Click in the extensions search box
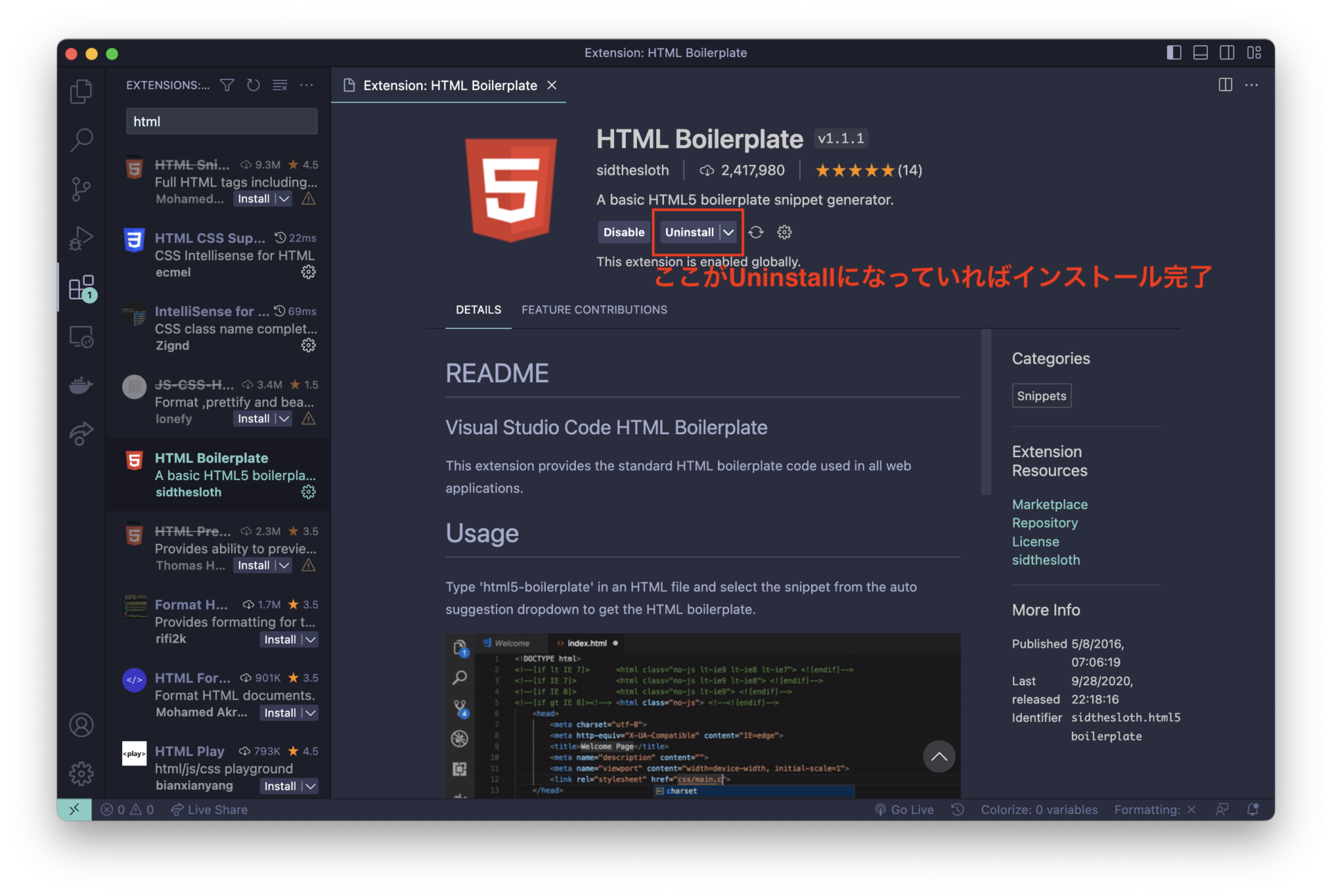Screen dimensions: 1332x896 click(221, 121)
